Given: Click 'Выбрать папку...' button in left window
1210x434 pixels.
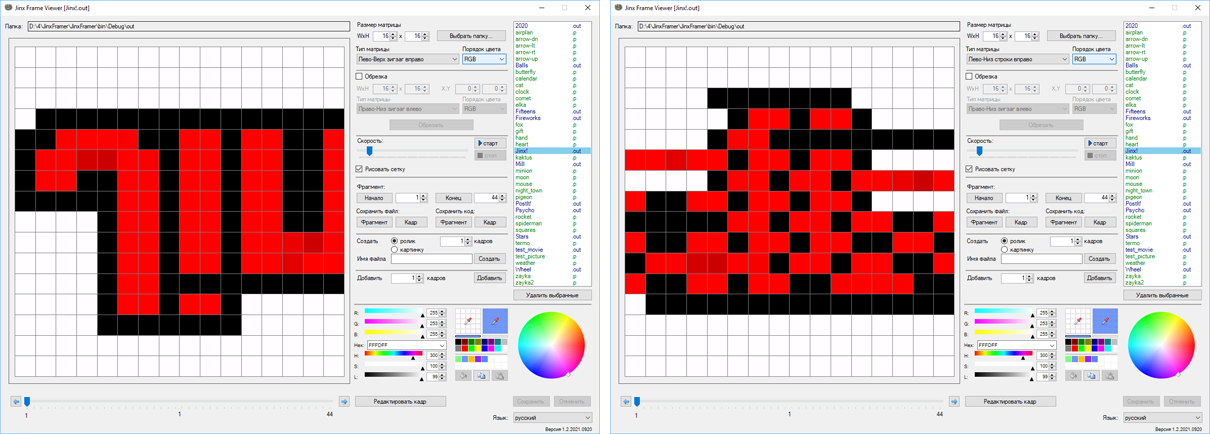Looking at the screenshot, I should coord(471,36).
